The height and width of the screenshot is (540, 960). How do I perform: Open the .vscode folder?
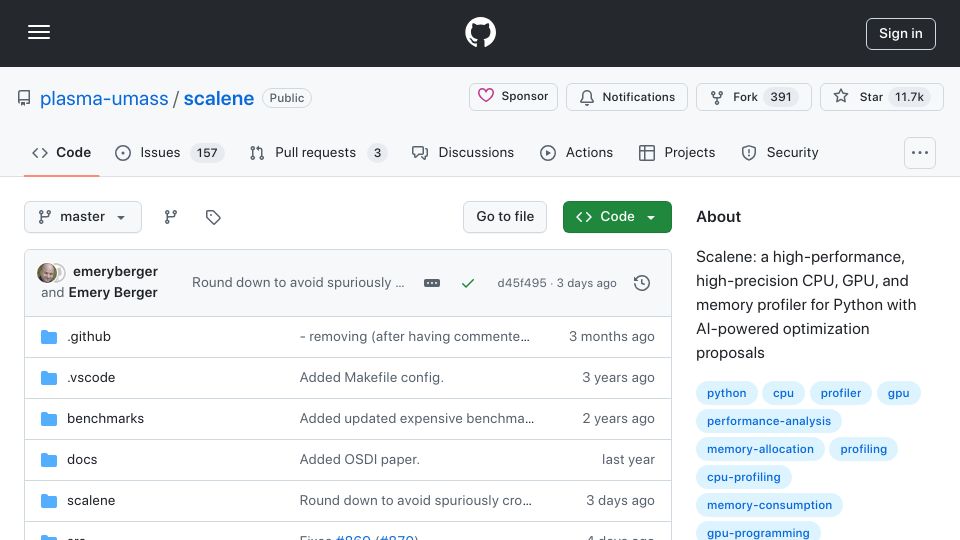91,378
